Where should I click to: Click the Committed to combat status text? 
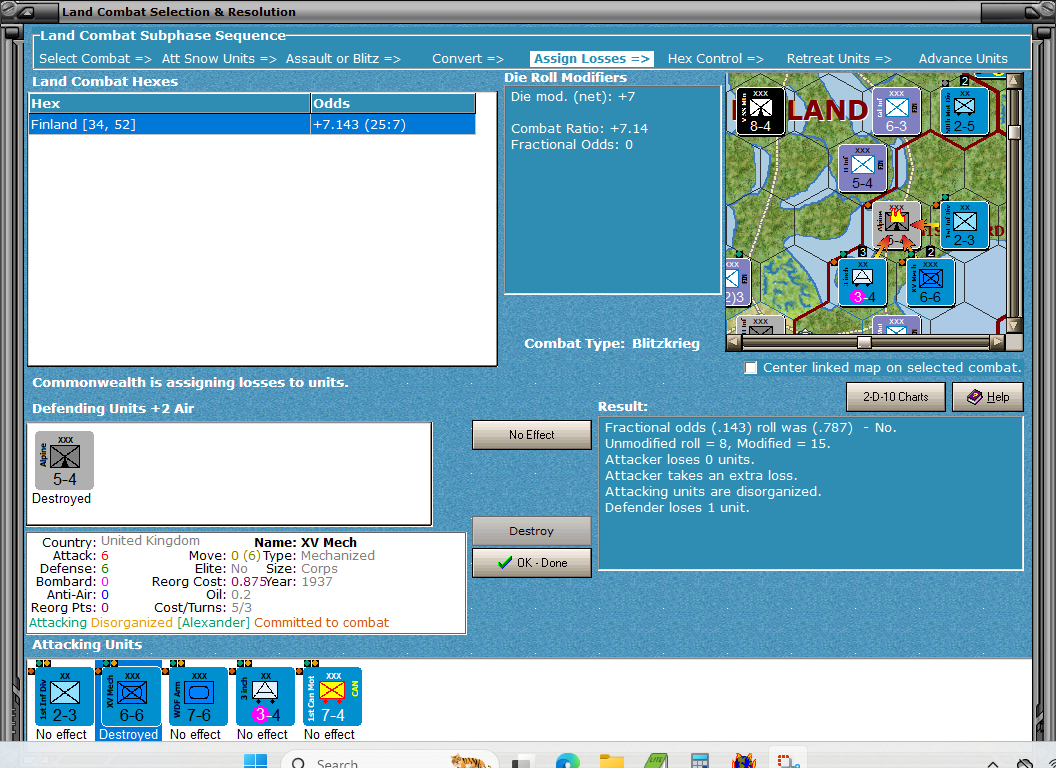point(321,622)
